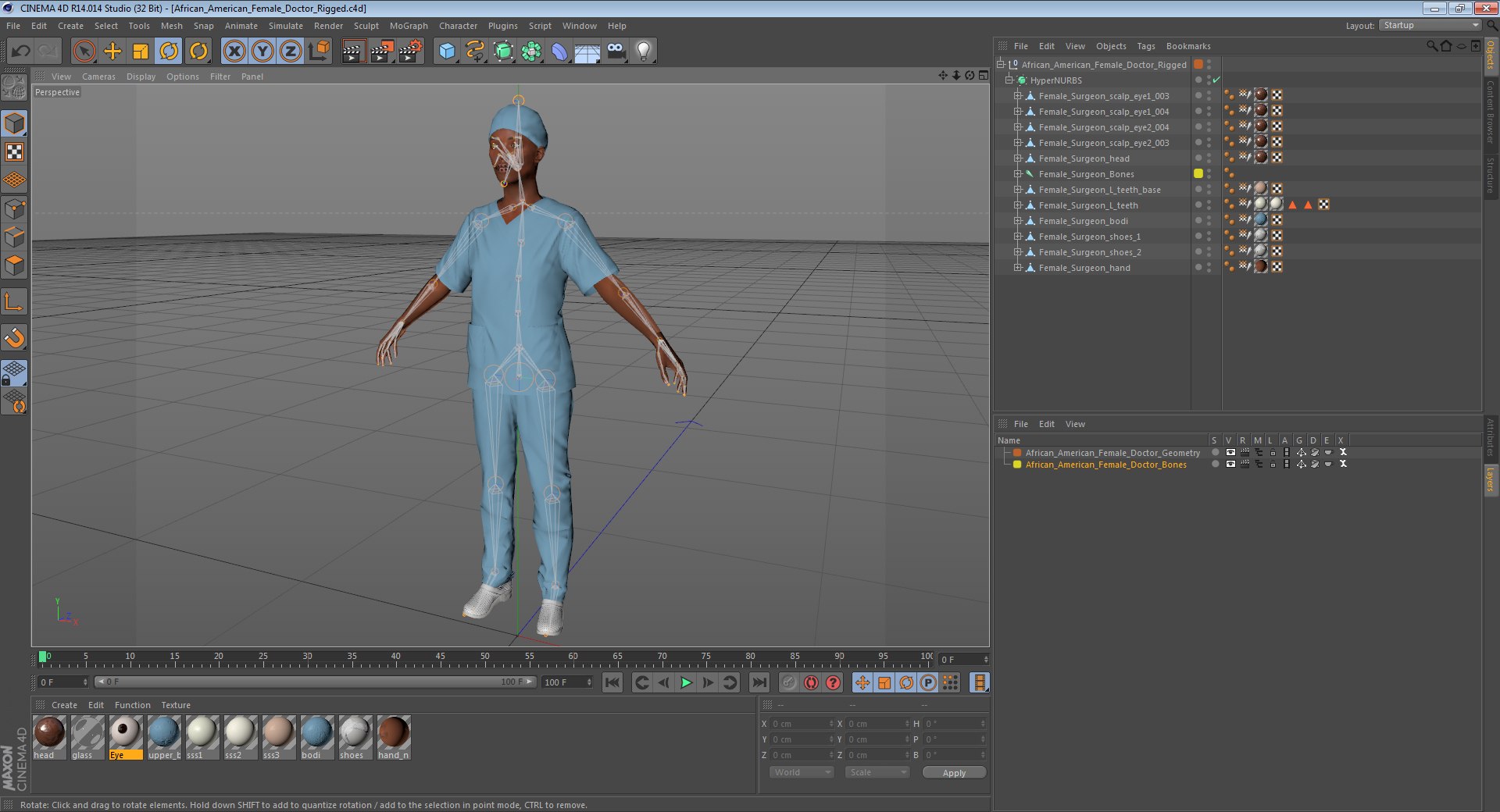The height and width of the screenshot is (812, 1500).
Task: Open the World coordinate dropdown
Action: 802,772
